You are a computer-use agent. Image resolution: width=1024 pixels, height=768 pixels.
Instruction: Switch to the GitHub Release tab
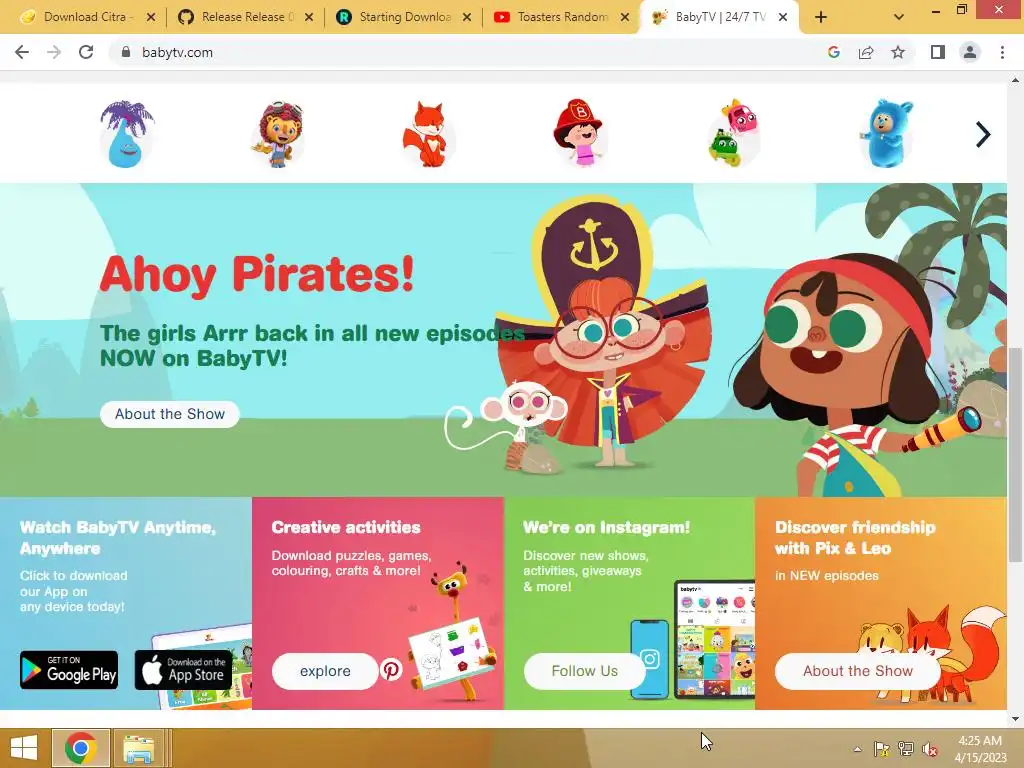(x=247, y=17)
